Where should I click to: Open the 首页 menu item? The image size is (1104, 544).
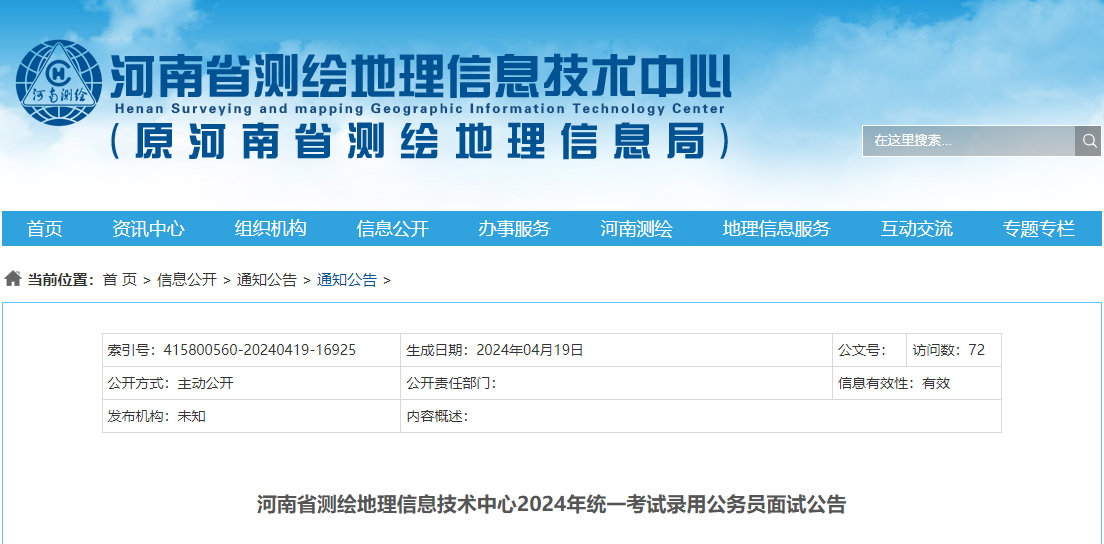pos(44,229)
